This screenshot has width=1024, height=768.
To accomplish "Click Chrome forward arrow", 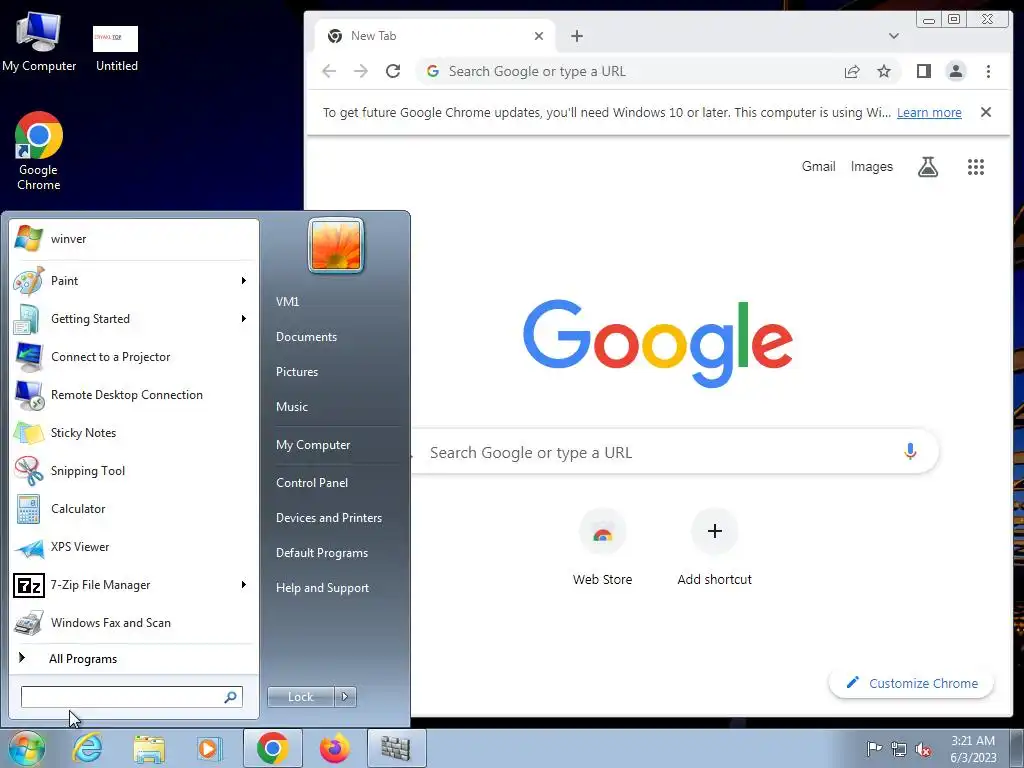I will coord(360,71).
